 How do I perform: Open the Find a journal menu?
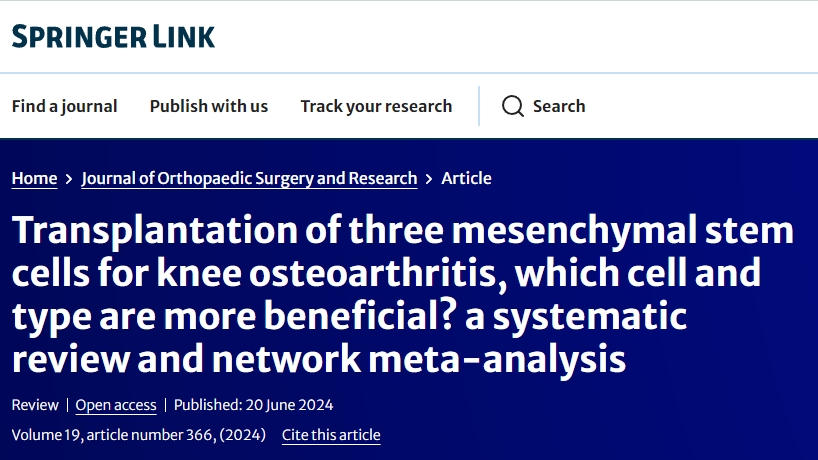[65, 106]
